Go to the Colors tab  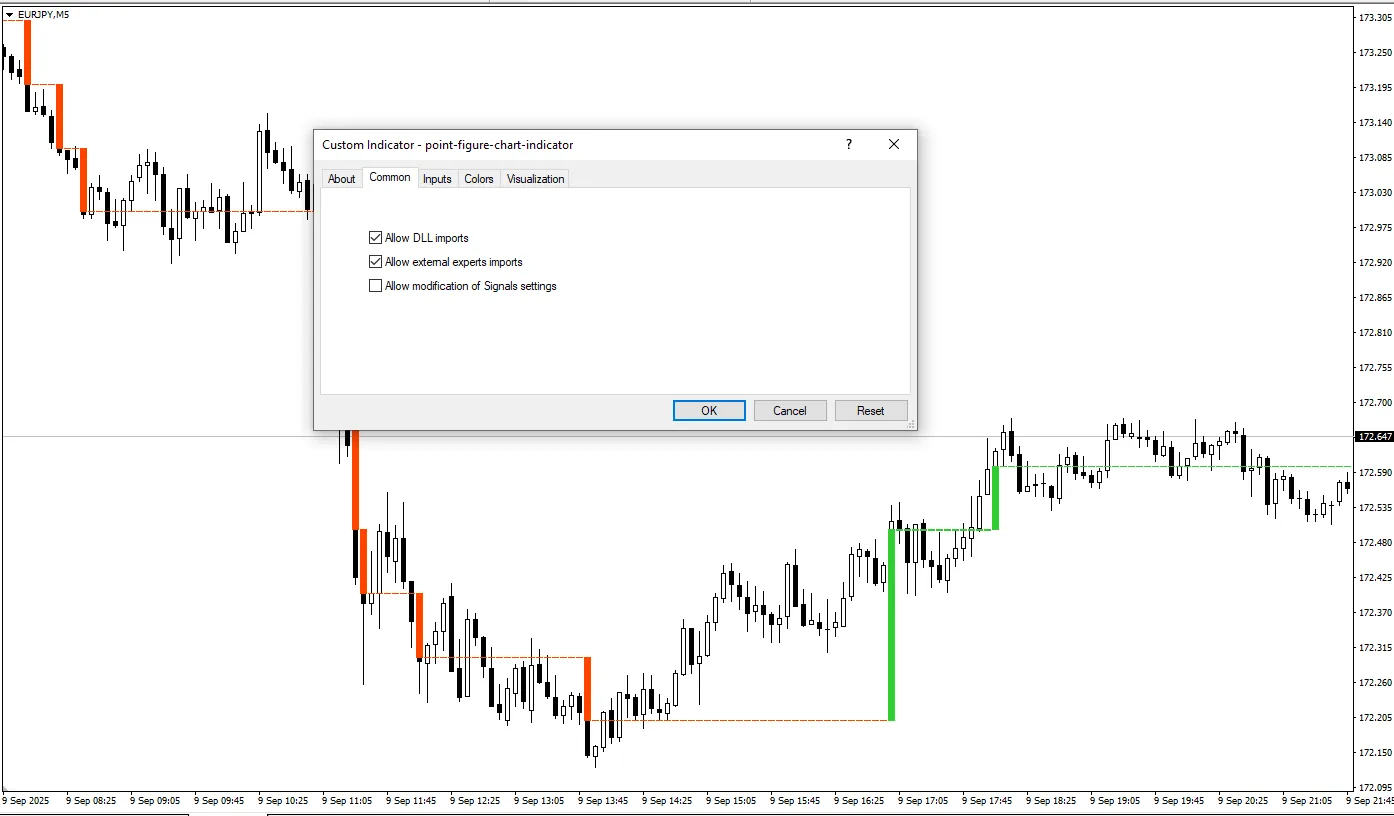coord(479,179)
